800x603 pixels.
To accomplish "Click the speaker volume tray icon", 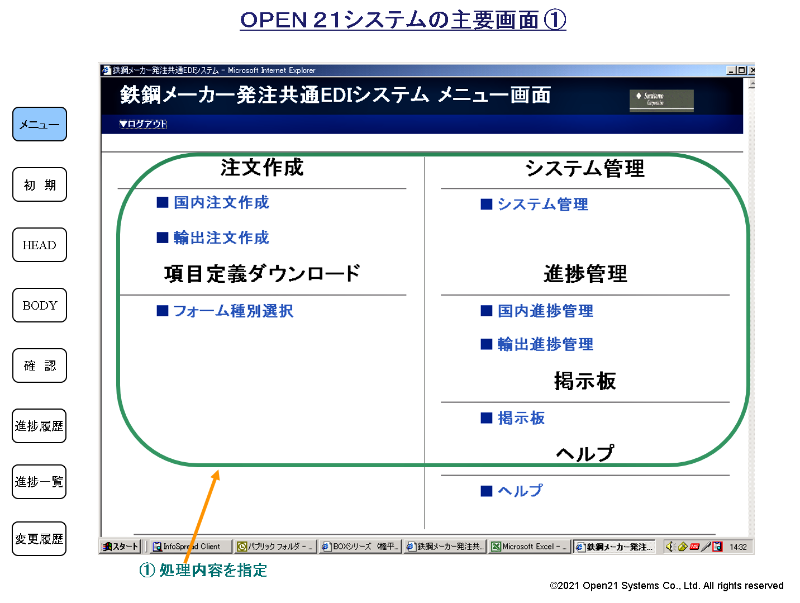I will click(x=670, y=546).
